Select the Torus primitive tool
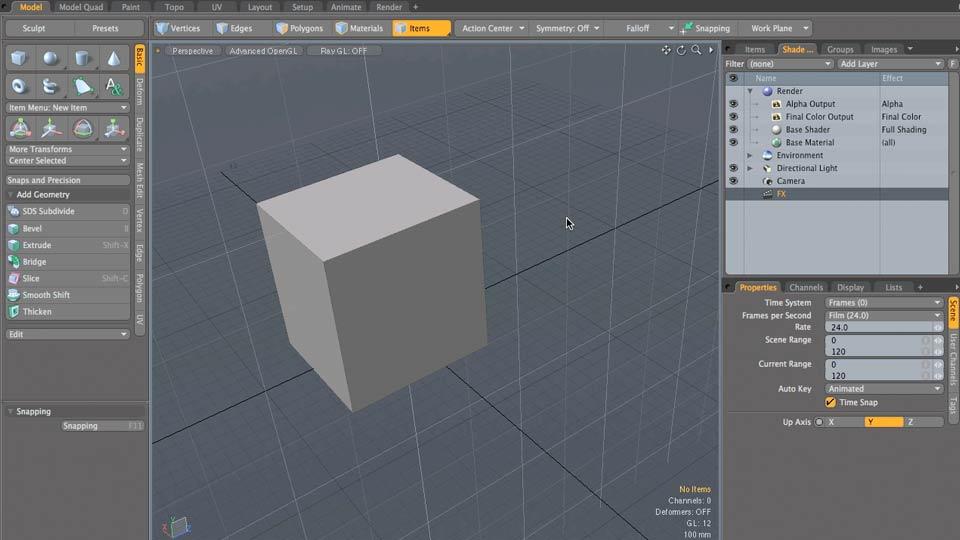 [20, 87]
